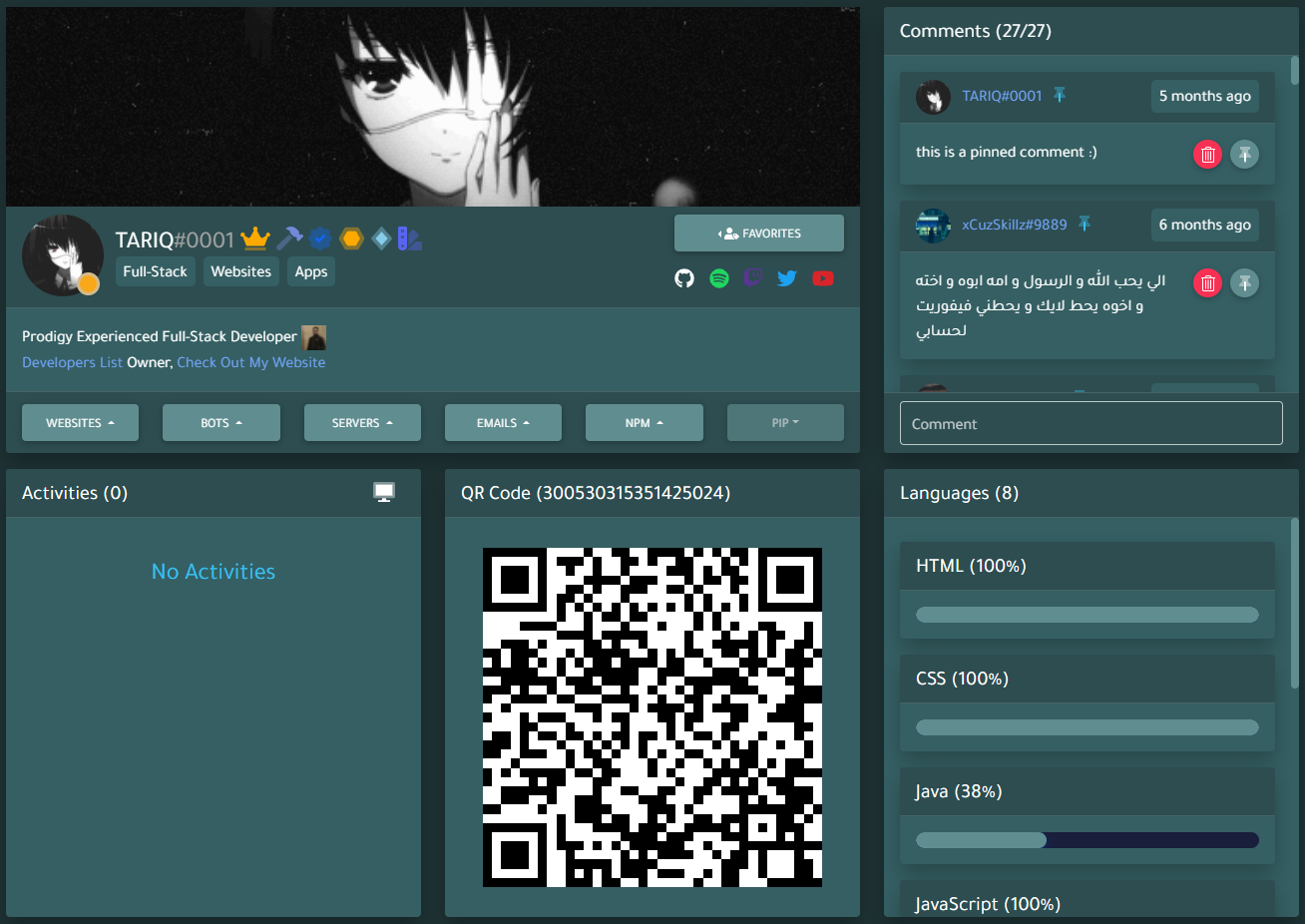The image size is (1305, 924).
Task: Click the QR code image
Action: tap(652, 717)
